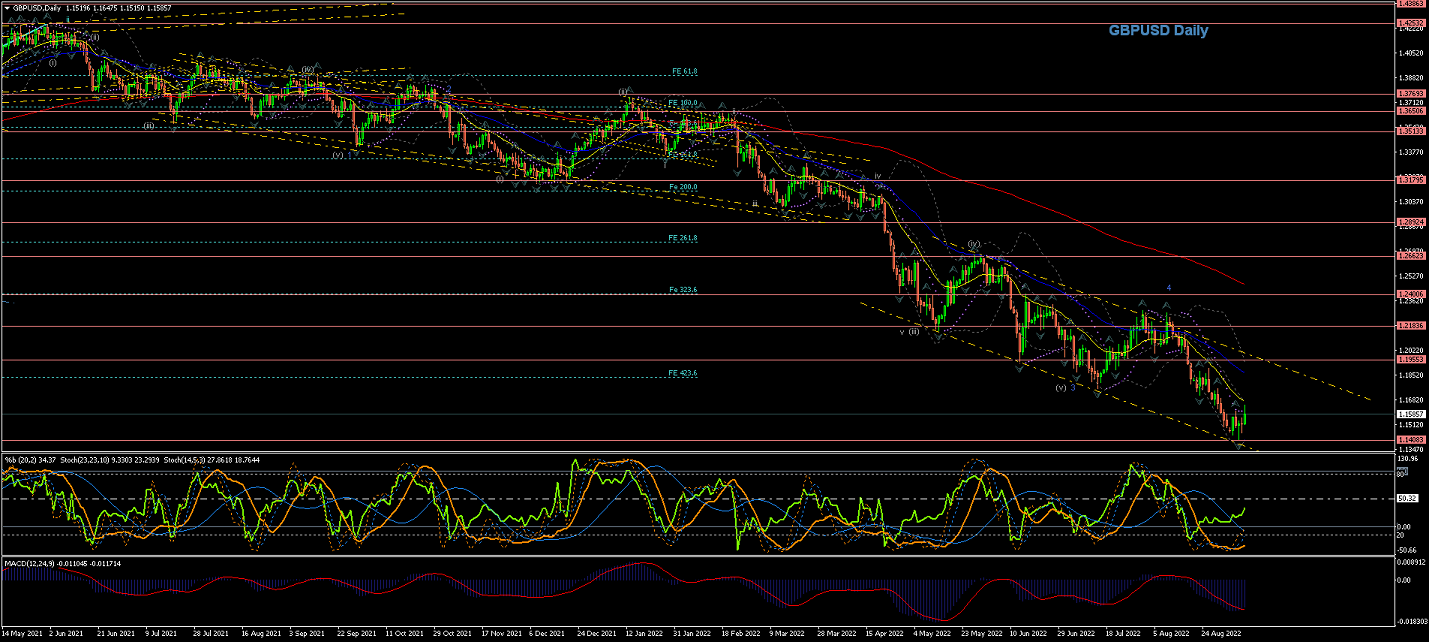Click the 14 May 2021 date on time axis
Image resolution: width=1429 pixels, height=642 pixels.
[21, 633]
